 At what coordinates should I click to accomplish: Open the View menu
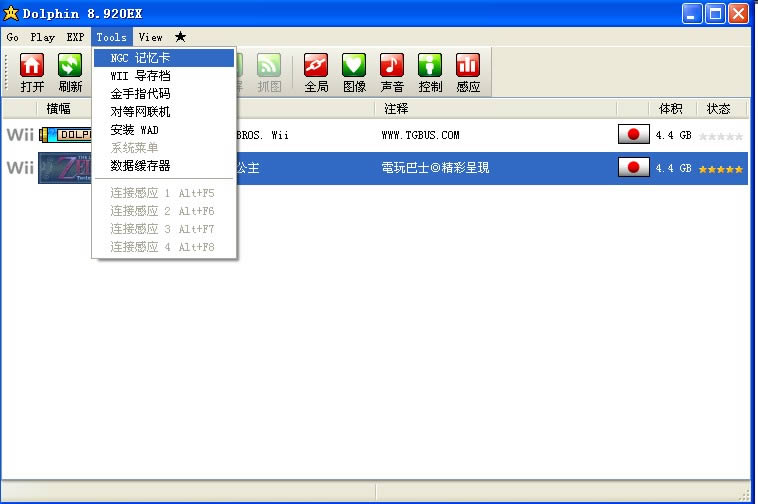point(150,37)
